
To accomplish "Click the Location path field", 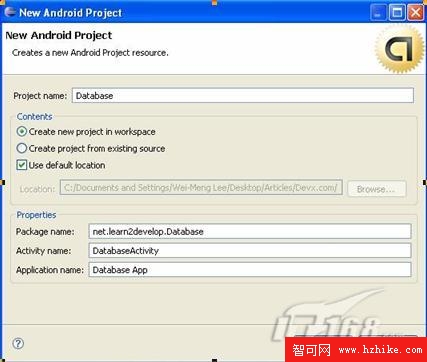I will 201,188.
